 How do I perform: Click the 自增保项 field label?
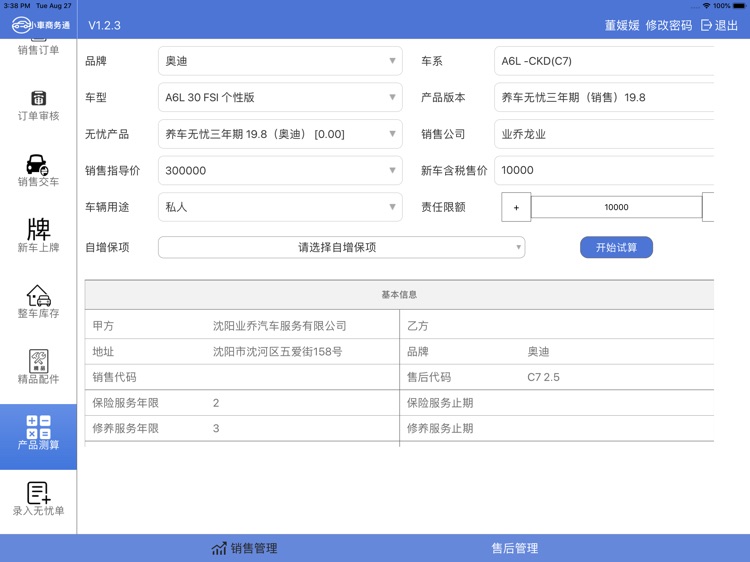click(x=107, y=247)
